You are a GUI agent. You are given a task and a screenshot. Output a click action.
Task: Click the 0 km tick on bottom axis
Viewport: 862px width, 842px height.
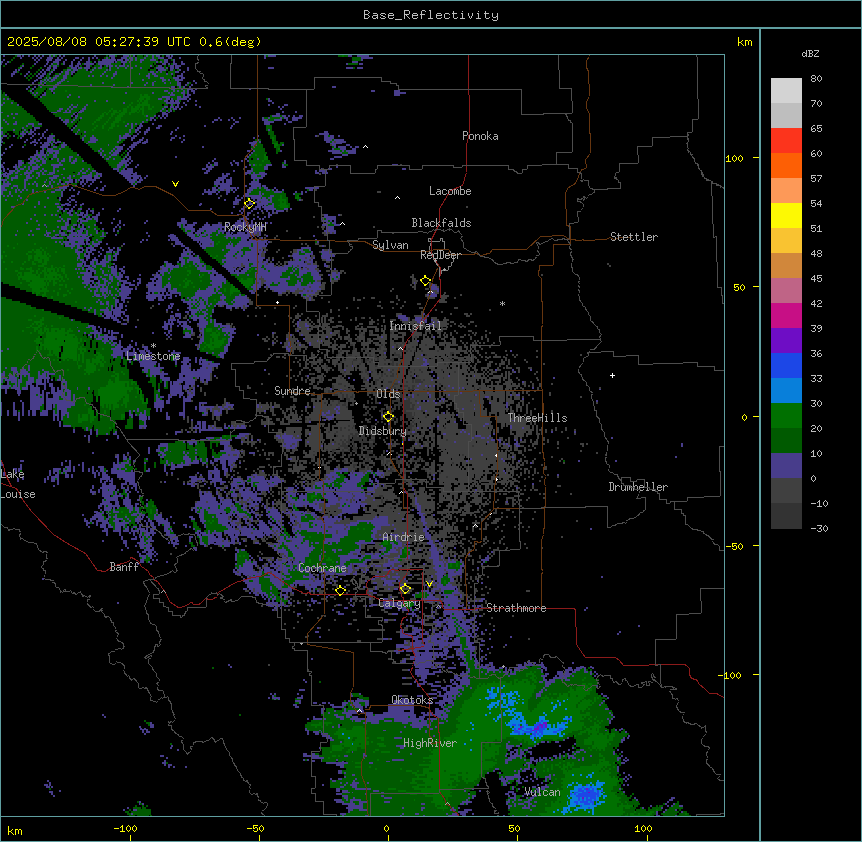pos(386,828)
